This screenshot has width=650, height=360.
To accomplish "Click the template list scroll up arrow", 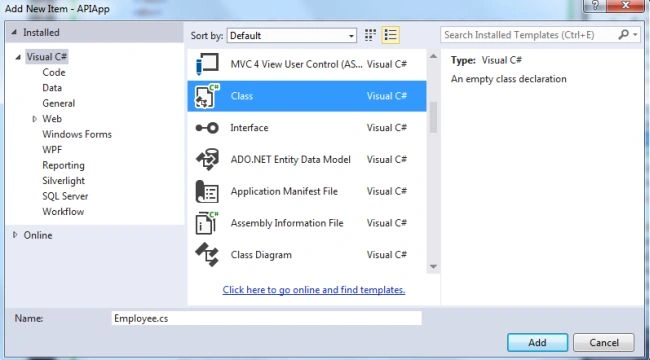I will tap(433, 56).
